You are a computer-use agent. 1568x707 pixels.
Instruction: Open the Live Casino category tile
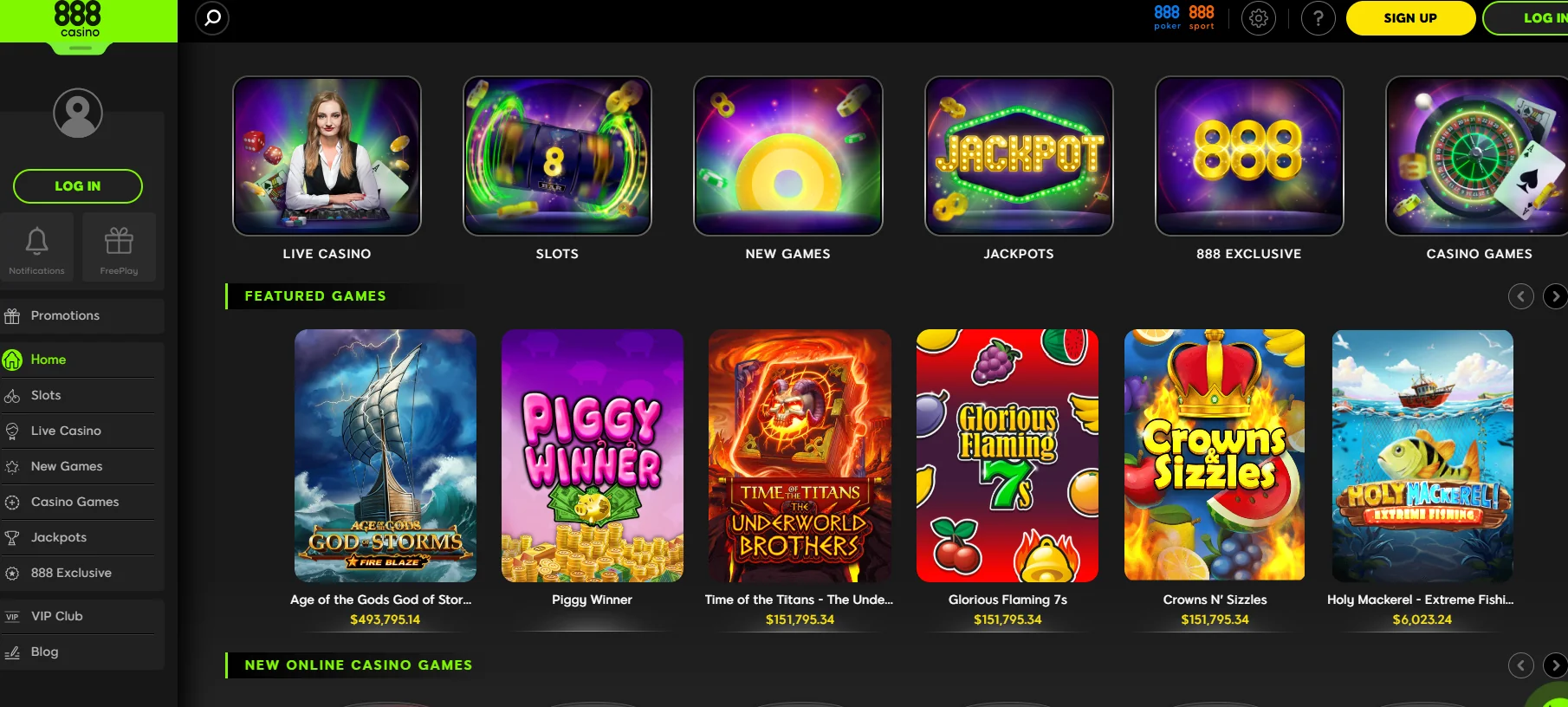(327, 156)
